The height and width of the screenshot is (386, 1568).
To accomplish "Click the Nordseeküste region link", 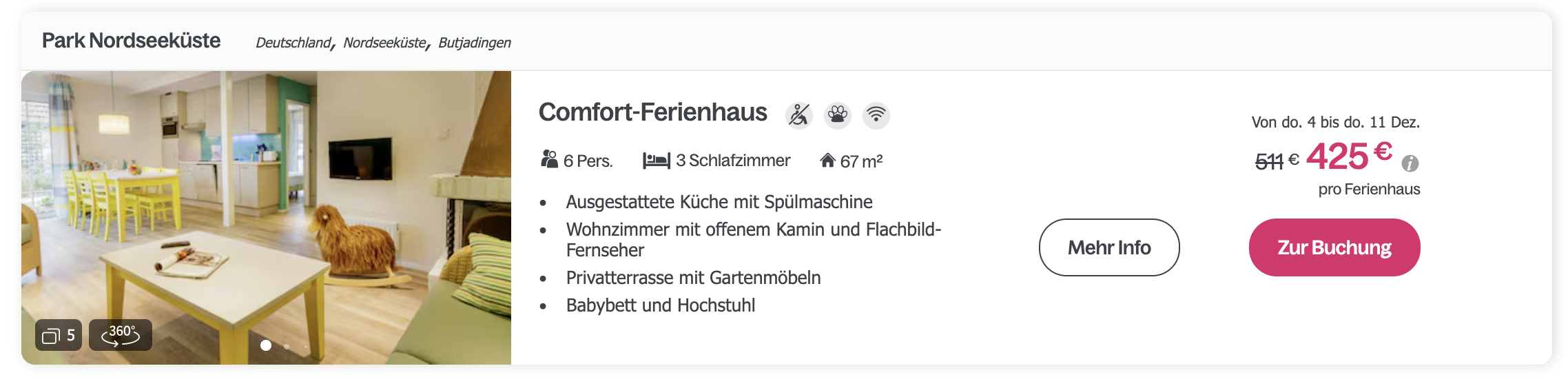I will [x=385, y=43].
